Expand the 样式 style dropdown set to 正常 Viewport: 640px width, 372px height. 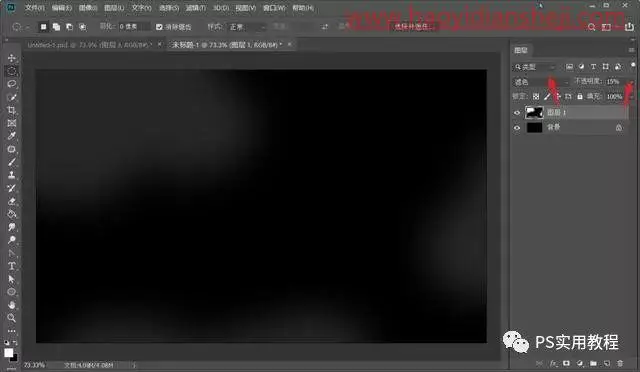pyautogui.click(x=247, y=27)
